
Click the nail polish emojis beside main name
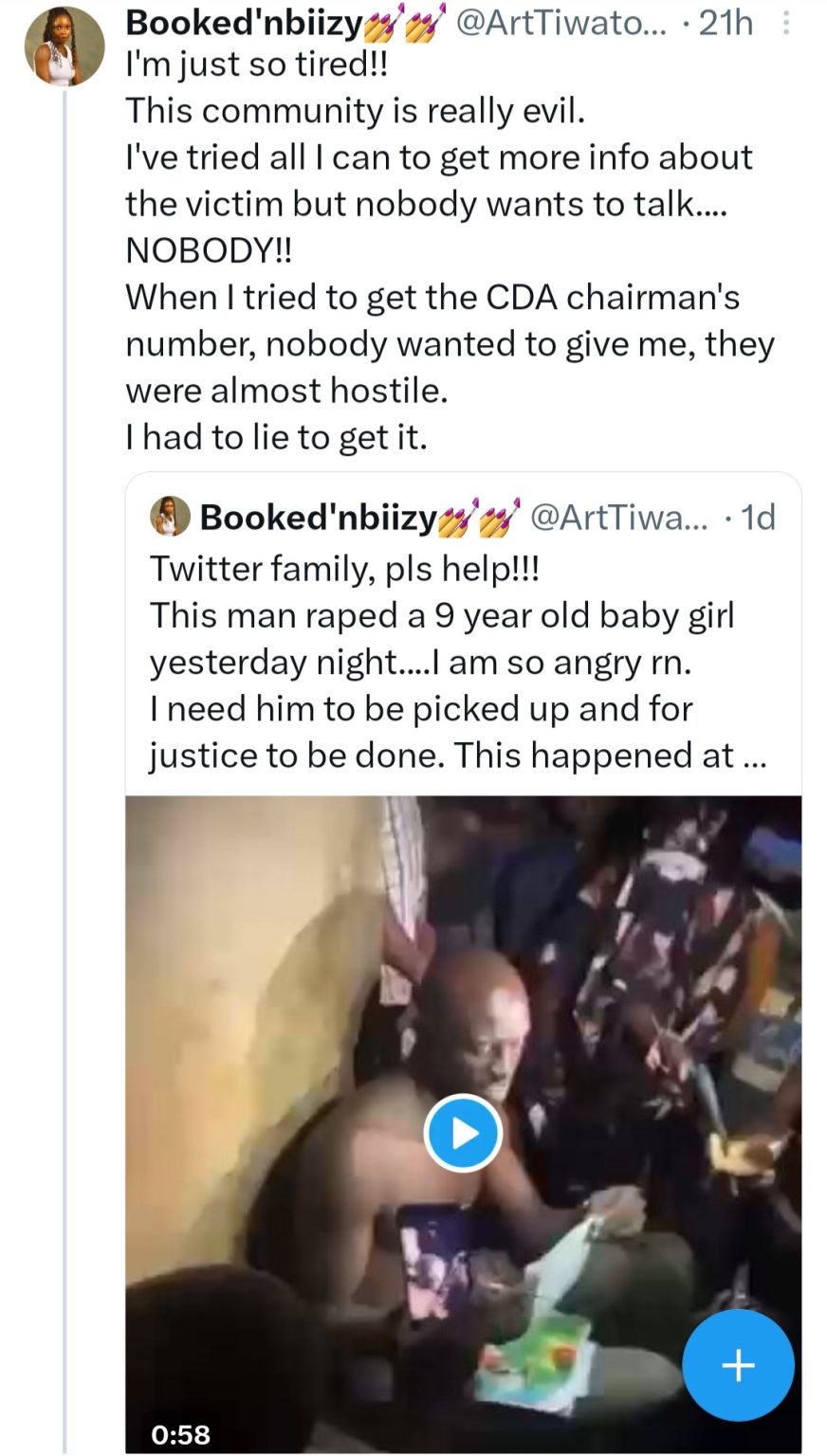[x=406, y=23]
